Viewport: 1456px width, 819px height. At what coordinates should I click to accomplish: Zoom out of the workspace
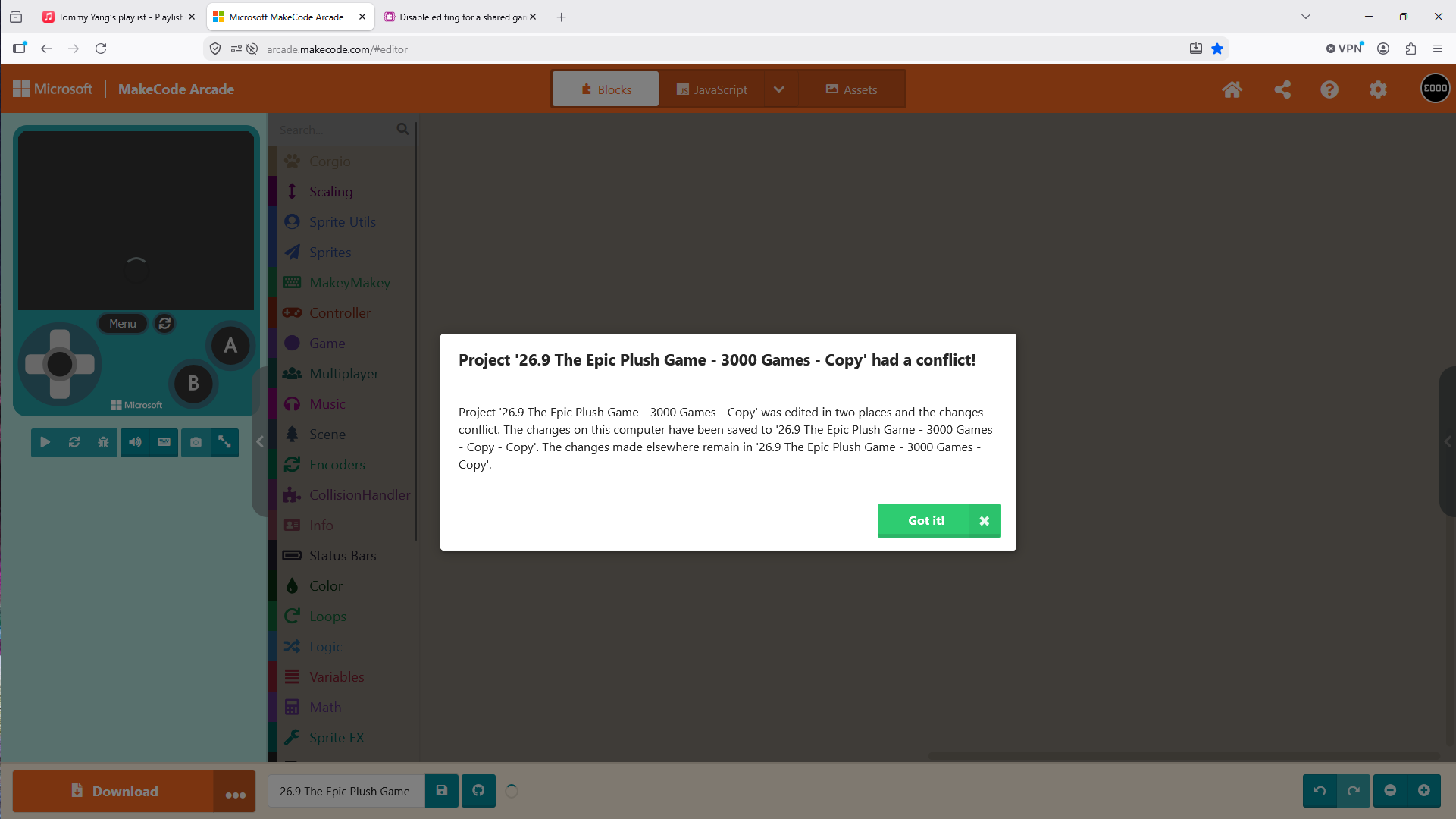tap(1390, 792)
